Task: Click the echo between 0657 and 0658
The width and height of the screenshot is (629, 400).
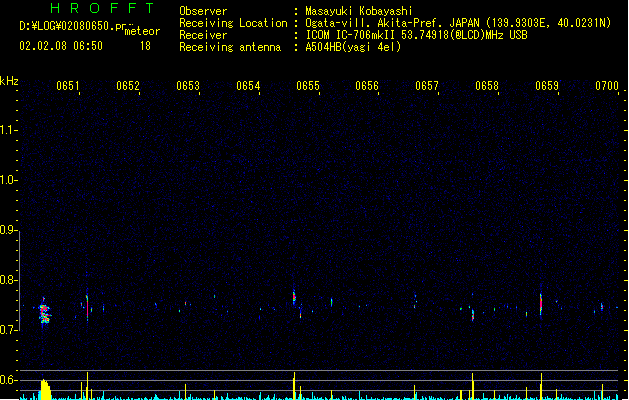Action: point(473,315)
